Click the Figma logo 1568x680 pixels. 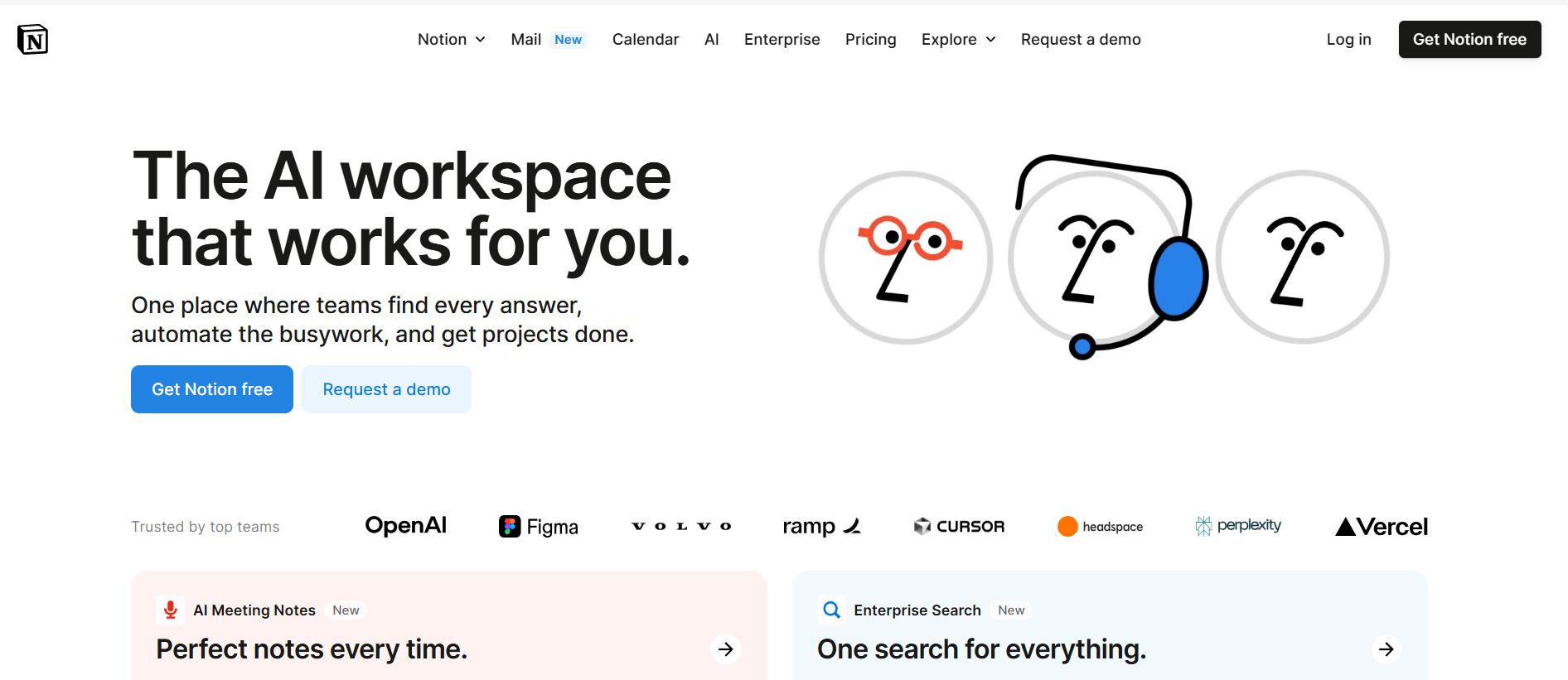click(539, 527)
